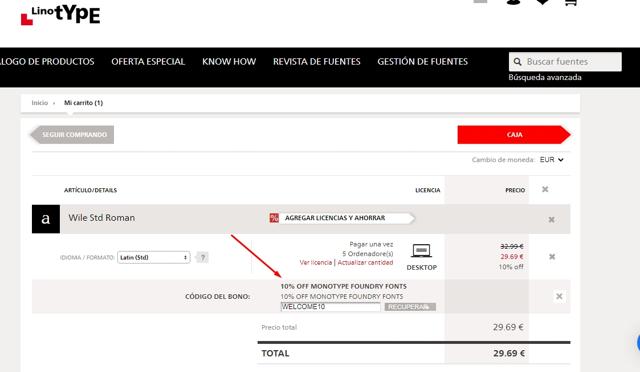This screenshot has width=640, height=372.
Task: Click the TOTAL label
Action: pyautogui.click(x=275, y=353)
